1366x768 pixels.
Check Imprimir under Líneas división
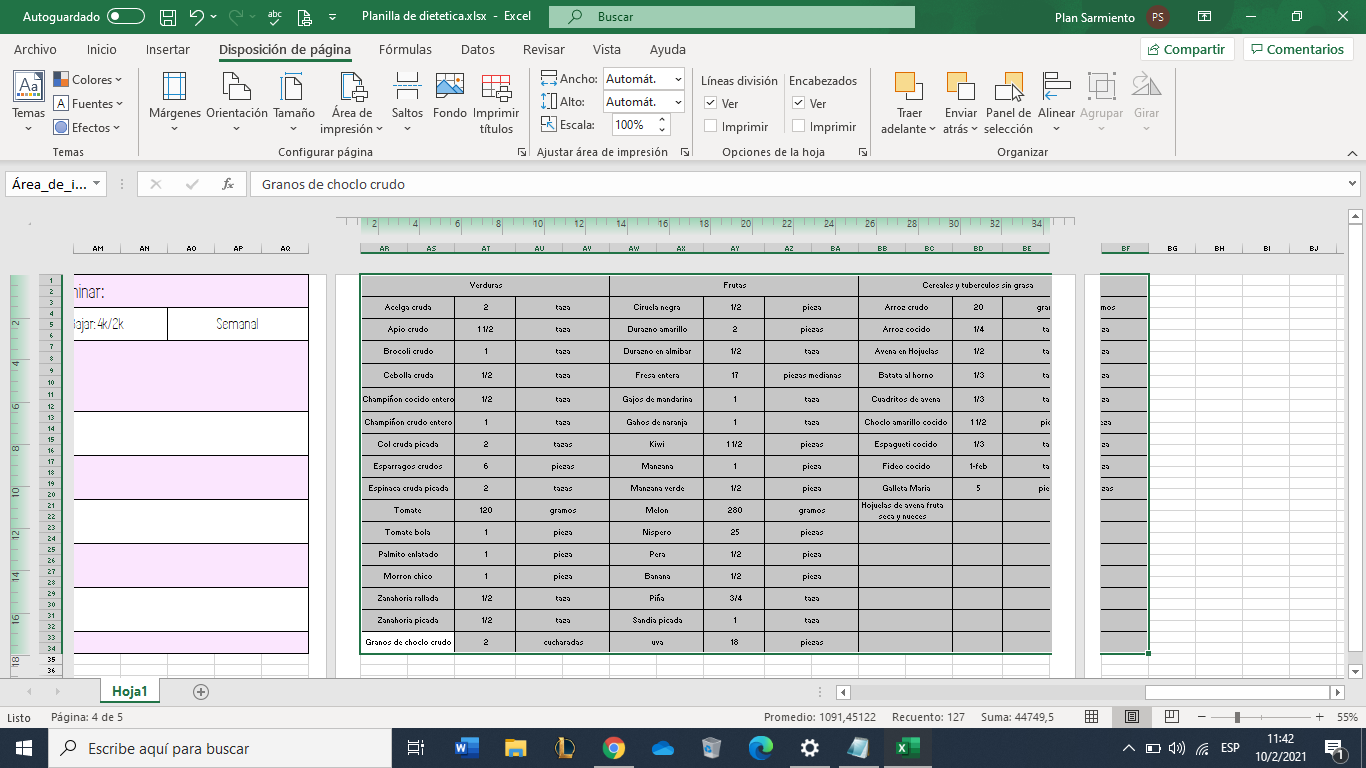click(x=710, y=127)
